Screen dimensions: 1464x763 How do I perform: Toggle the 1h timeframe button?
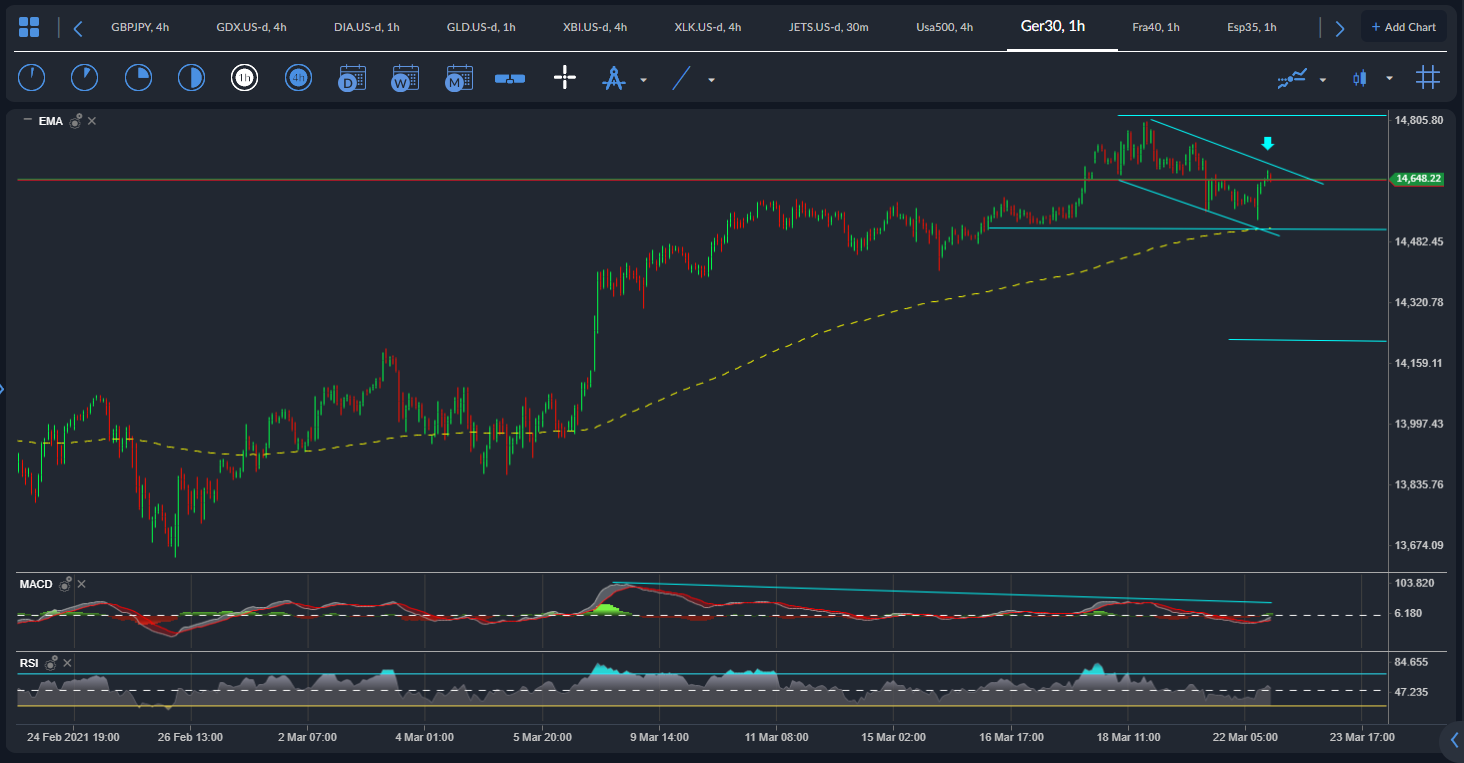(244, 78)
